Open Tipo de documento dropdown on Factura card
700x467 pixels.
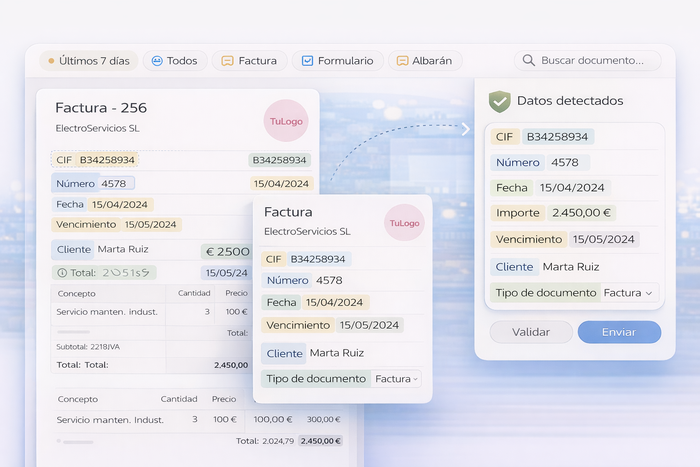tap(396, 379)
